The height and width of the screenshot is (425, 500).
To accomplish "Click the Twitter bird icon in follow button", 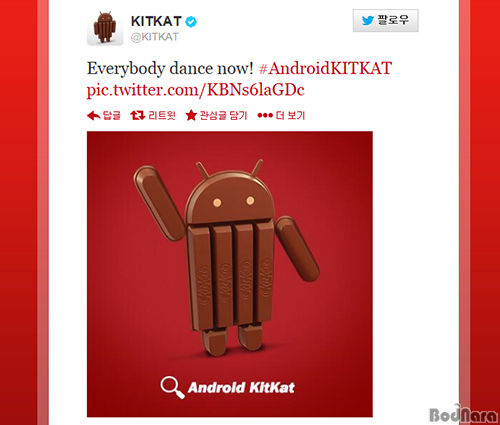I will pos(368,21).
